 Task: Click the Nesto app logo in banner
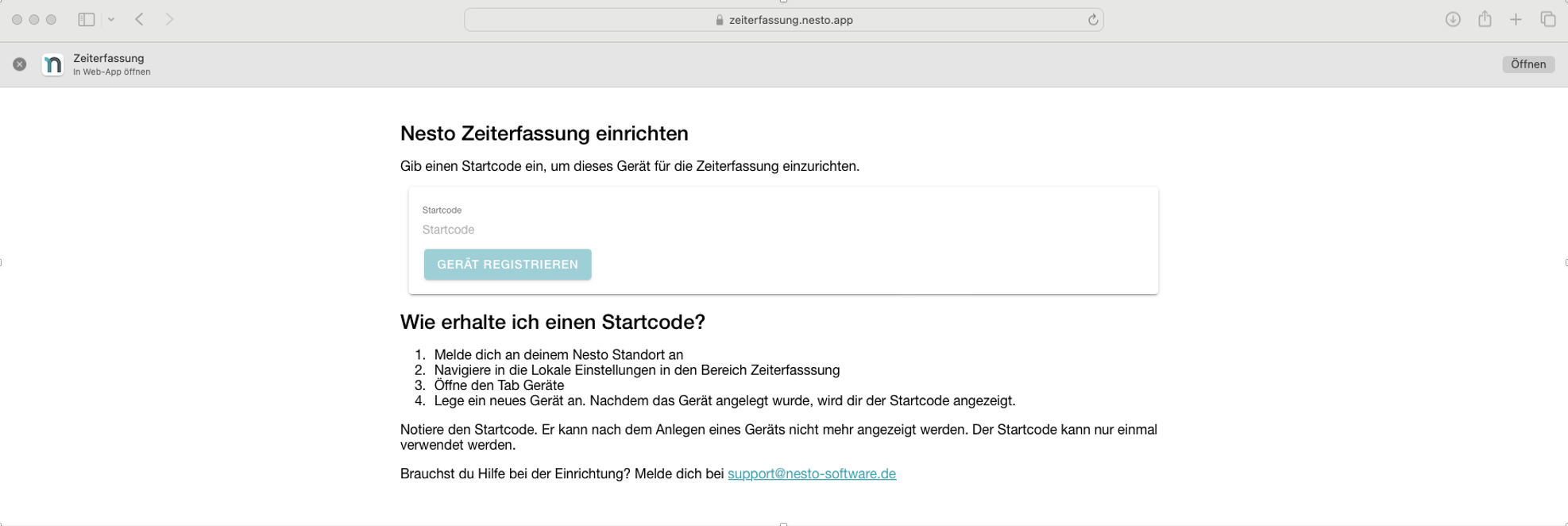(52, 64)
